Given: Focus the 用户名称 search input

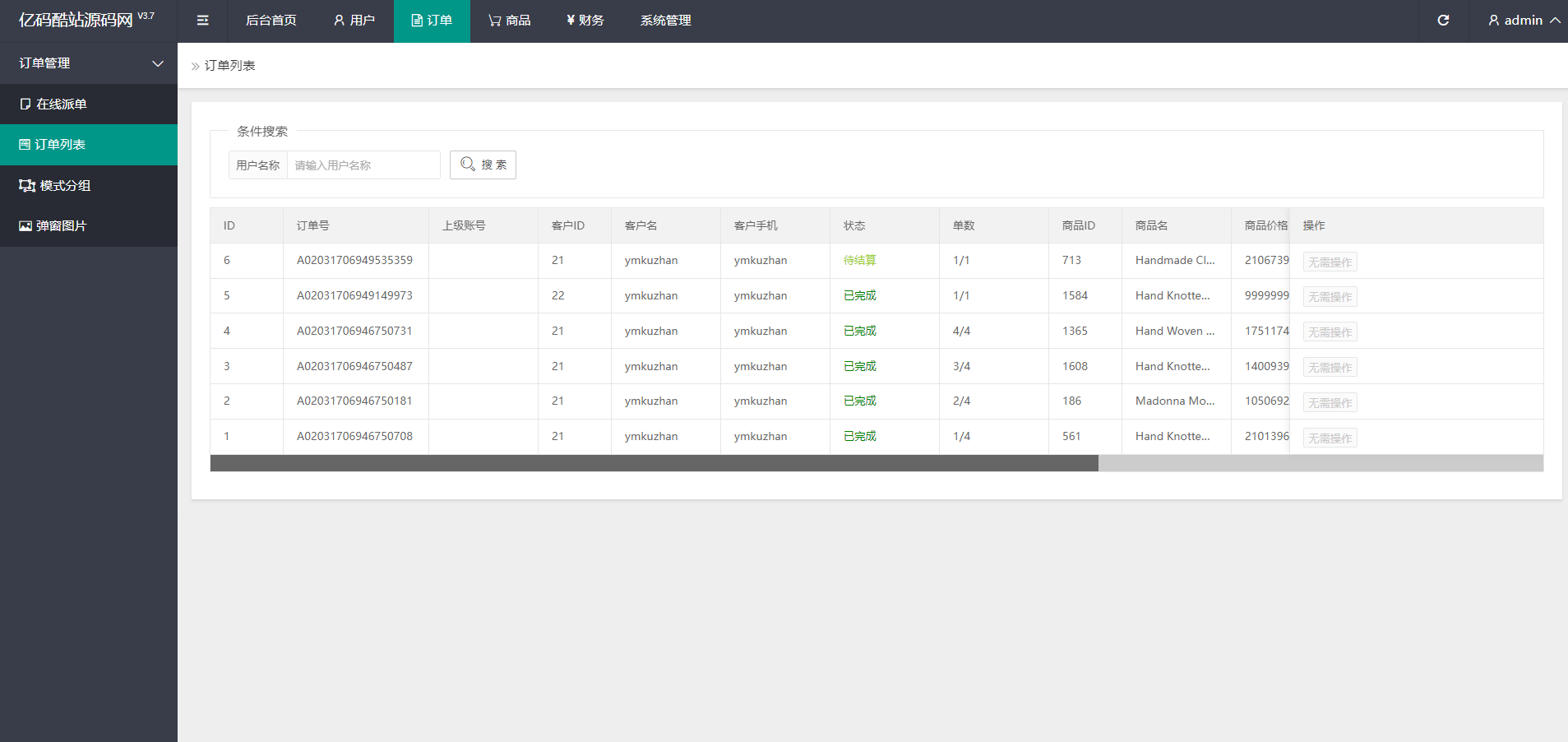Looking at the screenshot, I should coord(363,165).
